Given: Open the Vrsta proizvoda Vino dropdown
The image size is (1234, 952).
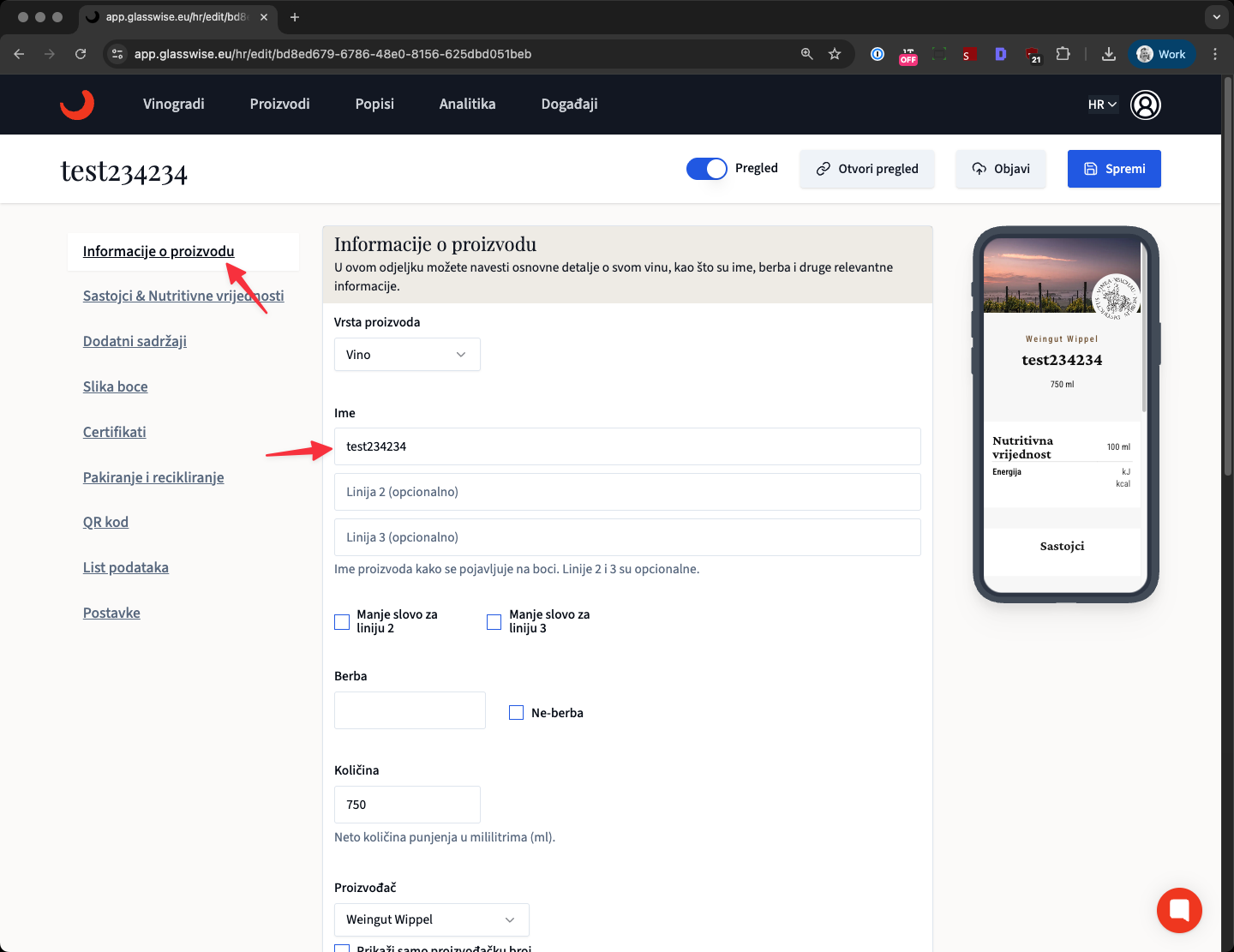Looking at the screenshot, I should [407, 355].
